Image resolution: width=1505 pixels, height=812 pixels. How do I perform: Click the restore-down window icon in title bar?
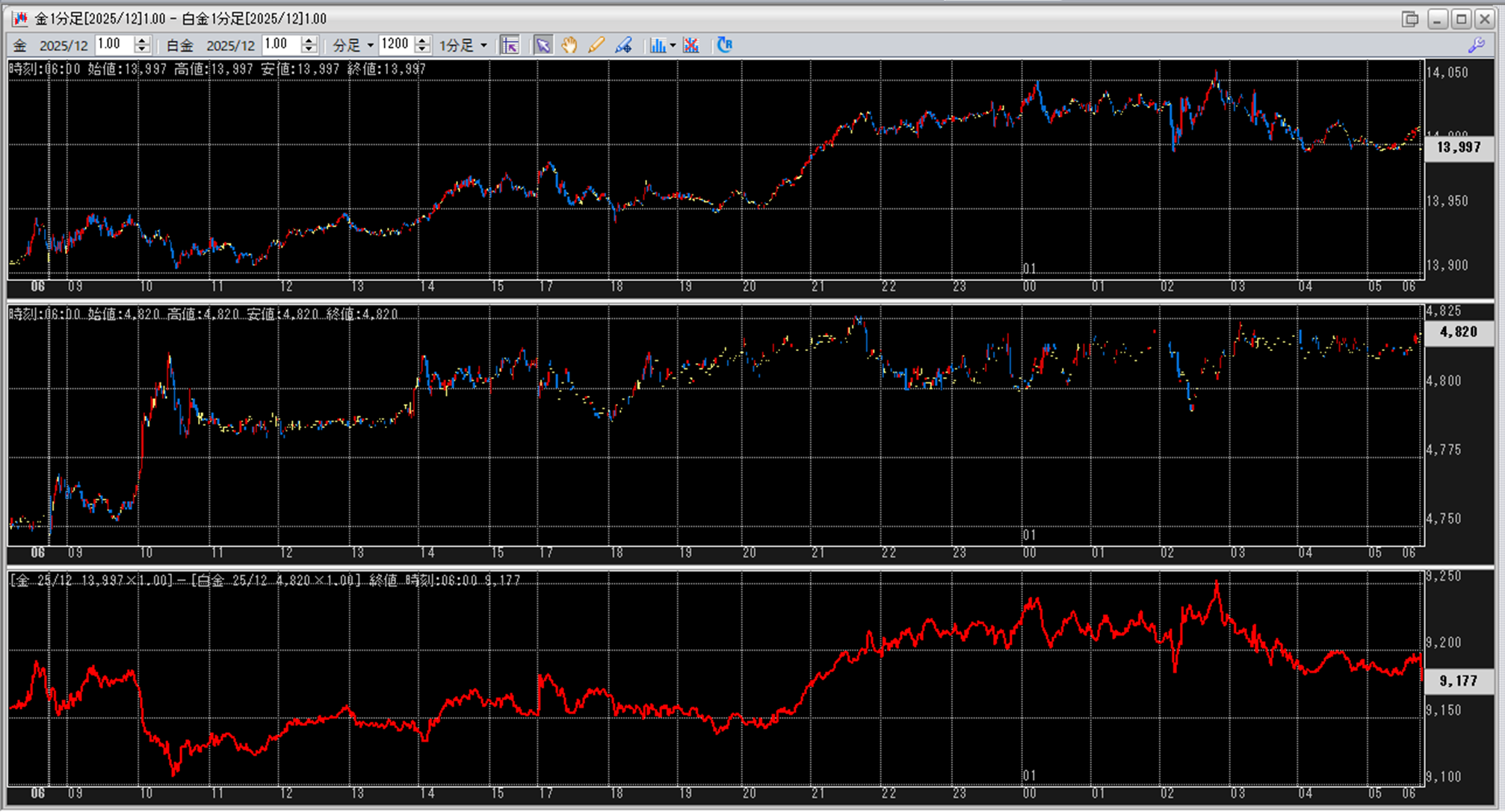1409,19
